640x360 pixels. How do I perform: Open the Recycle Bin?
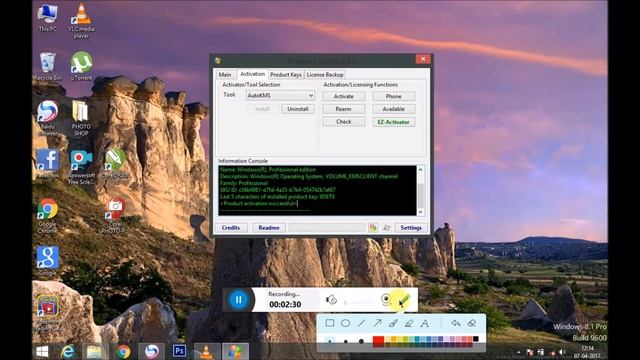47,66
